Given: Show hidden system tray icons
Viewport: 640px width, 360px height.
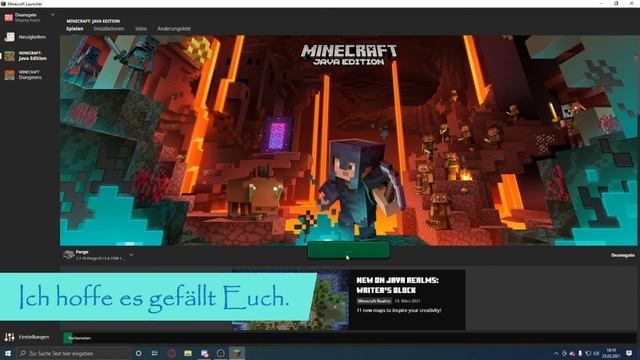Looking at the screenshot, I should point(556,353).
